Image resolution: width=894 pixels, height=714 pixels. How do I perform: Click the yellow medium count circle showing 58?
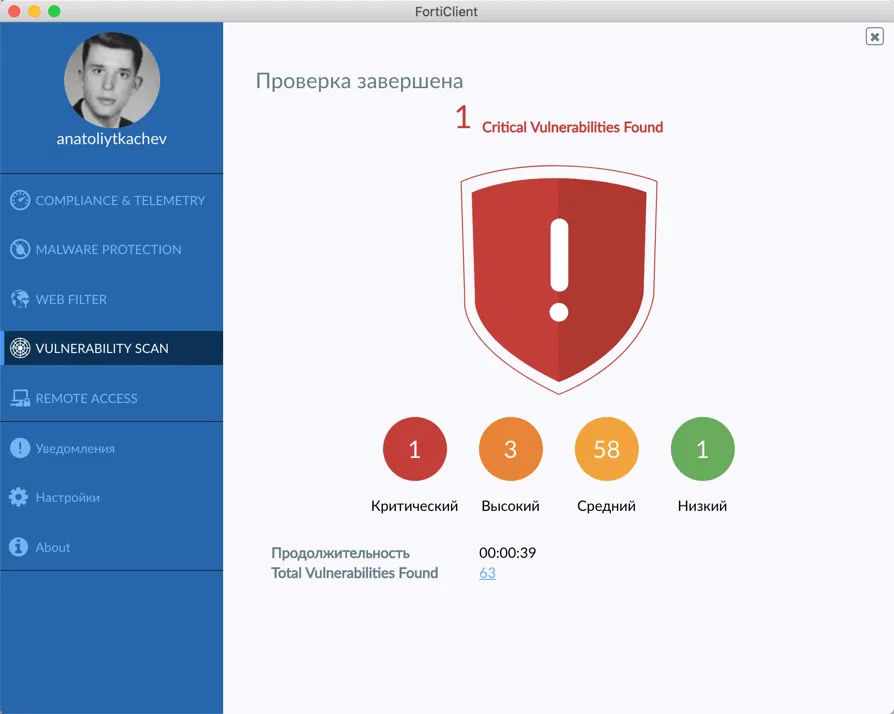606,449
